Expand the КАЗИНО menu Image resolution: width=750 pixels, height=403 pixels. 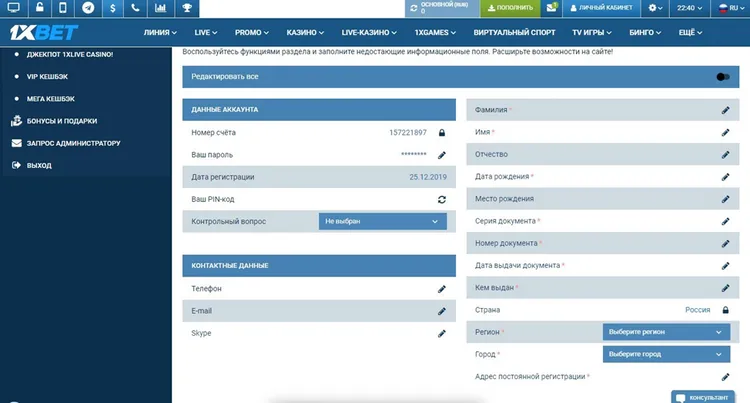305,33
